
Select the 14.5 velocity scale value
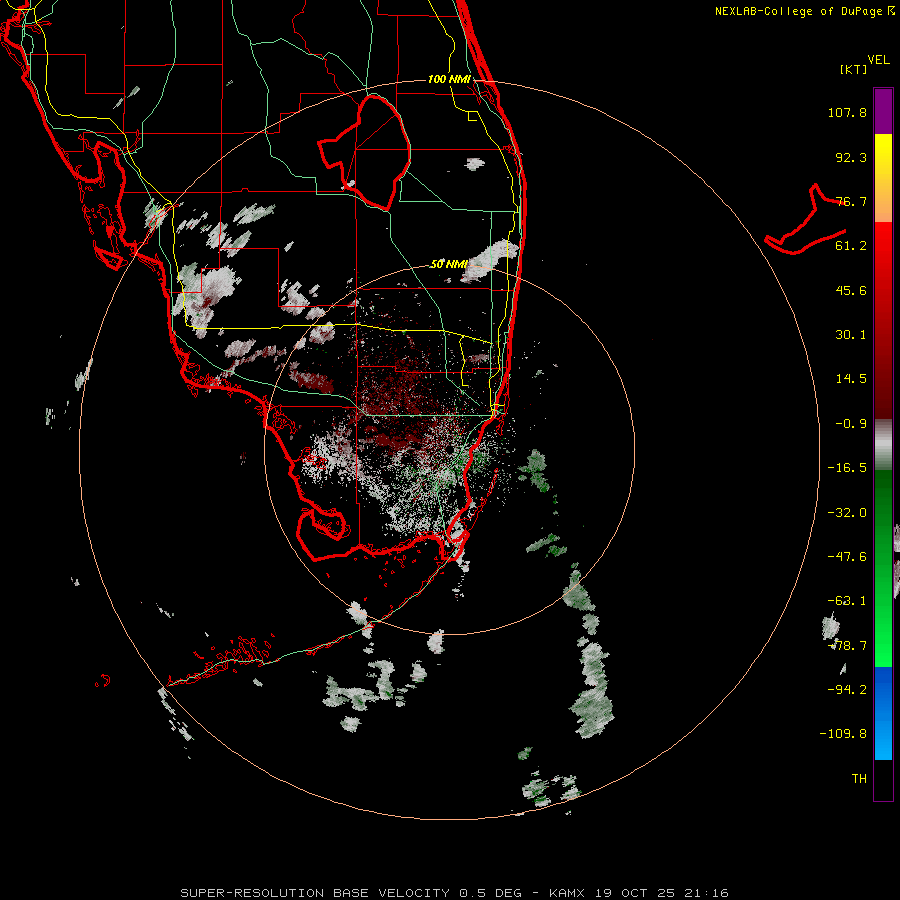(851, 379)
